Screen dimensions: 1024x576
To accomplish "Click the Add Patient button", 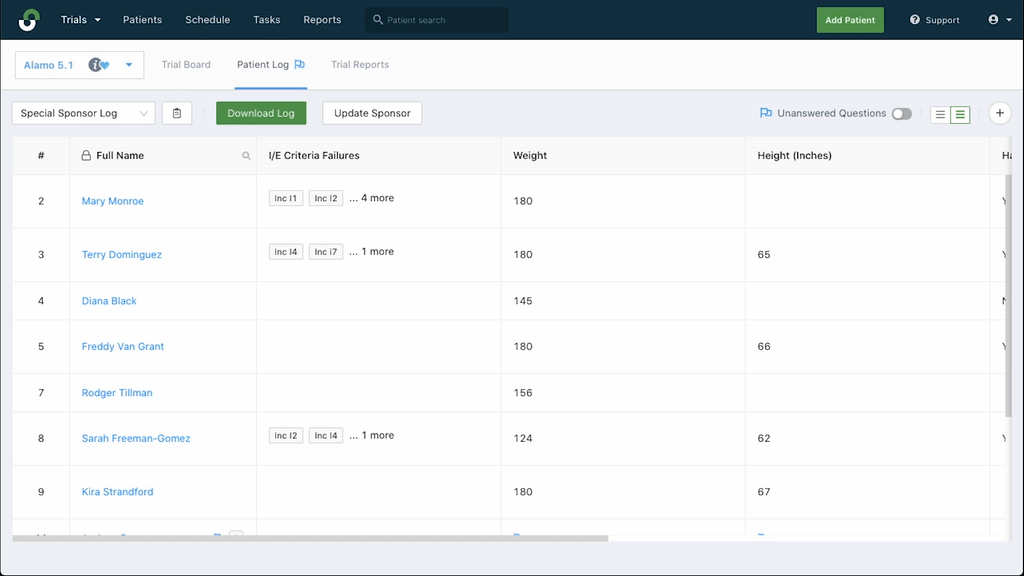I will pos(850,20).
